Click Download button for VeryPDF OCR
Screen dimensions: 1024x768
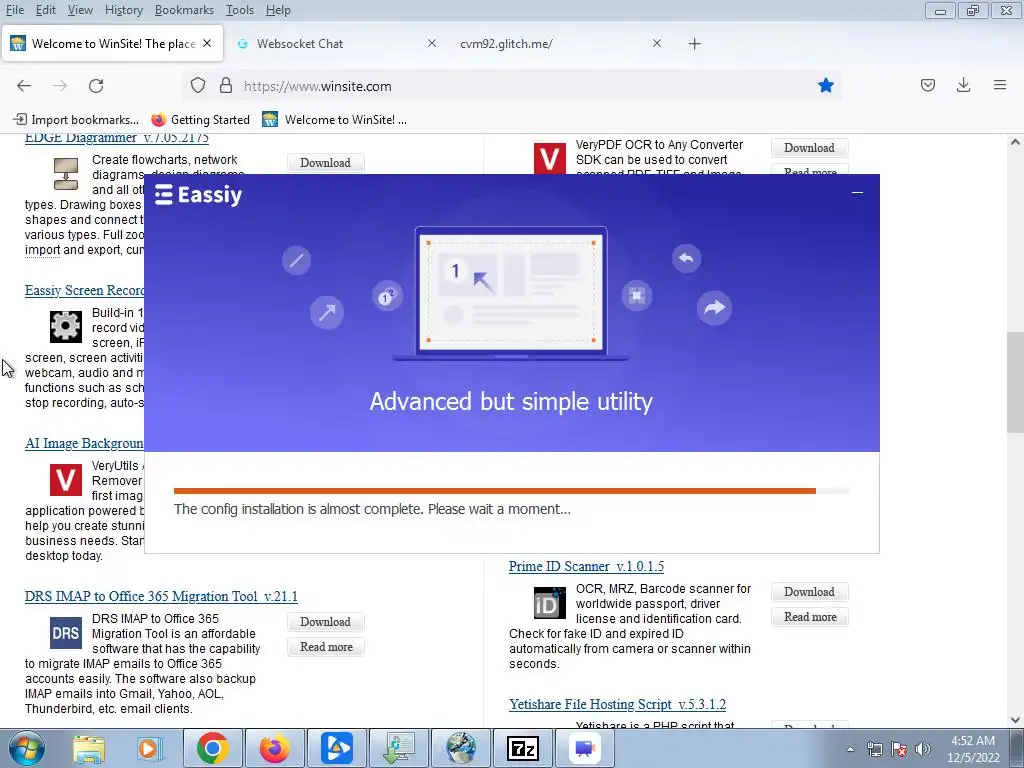click(x=809, y=148)
